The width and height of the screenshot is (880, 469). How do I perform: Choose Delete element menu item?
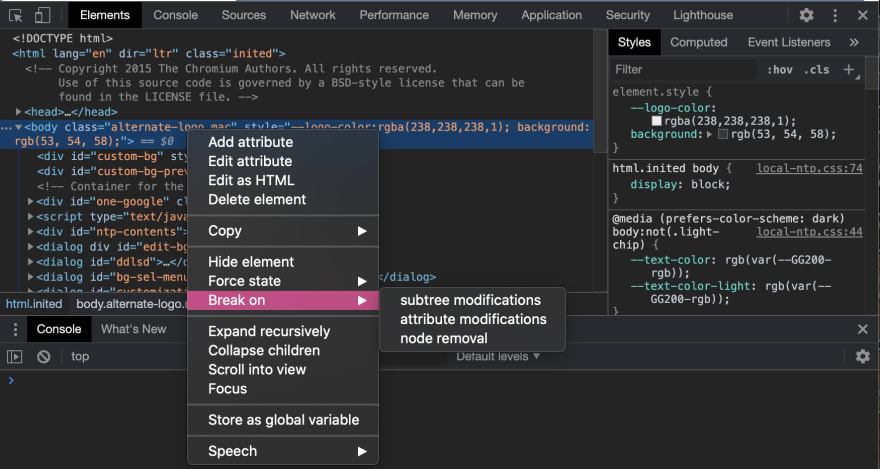click(x=283, y=199)
